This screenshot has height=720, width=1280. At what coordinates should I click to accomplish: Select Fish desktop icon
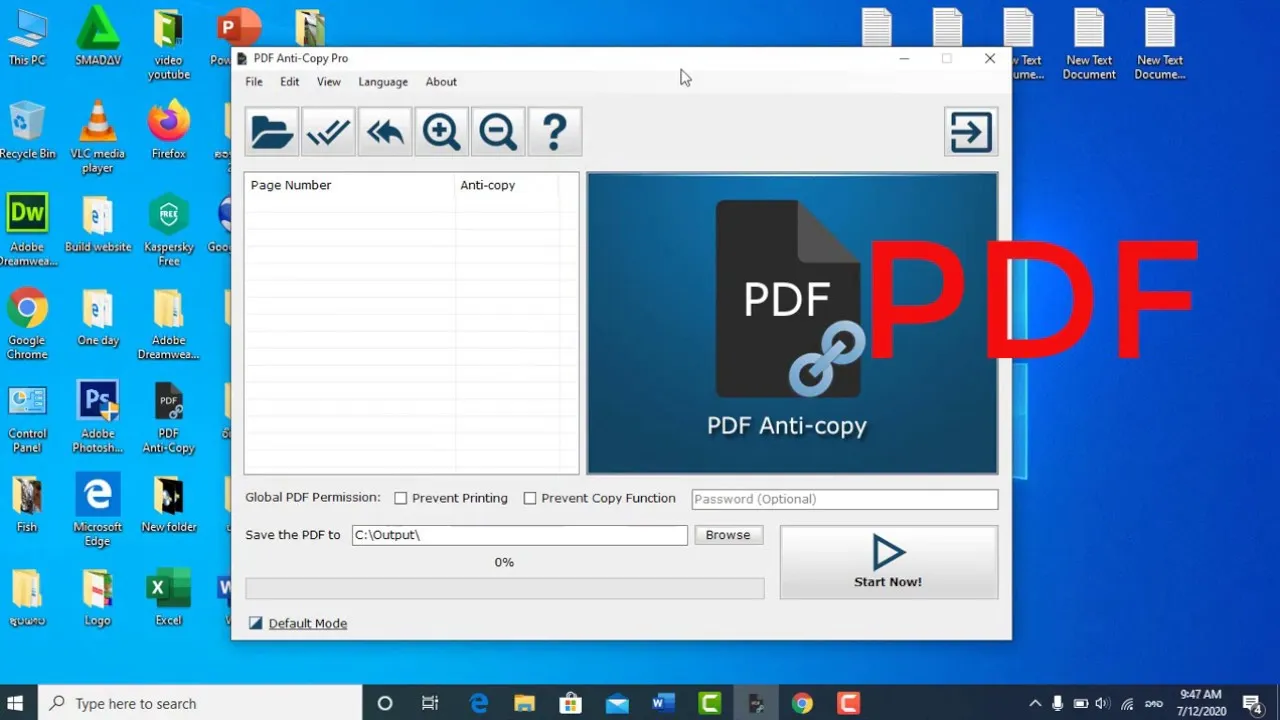tap(27, 504)
